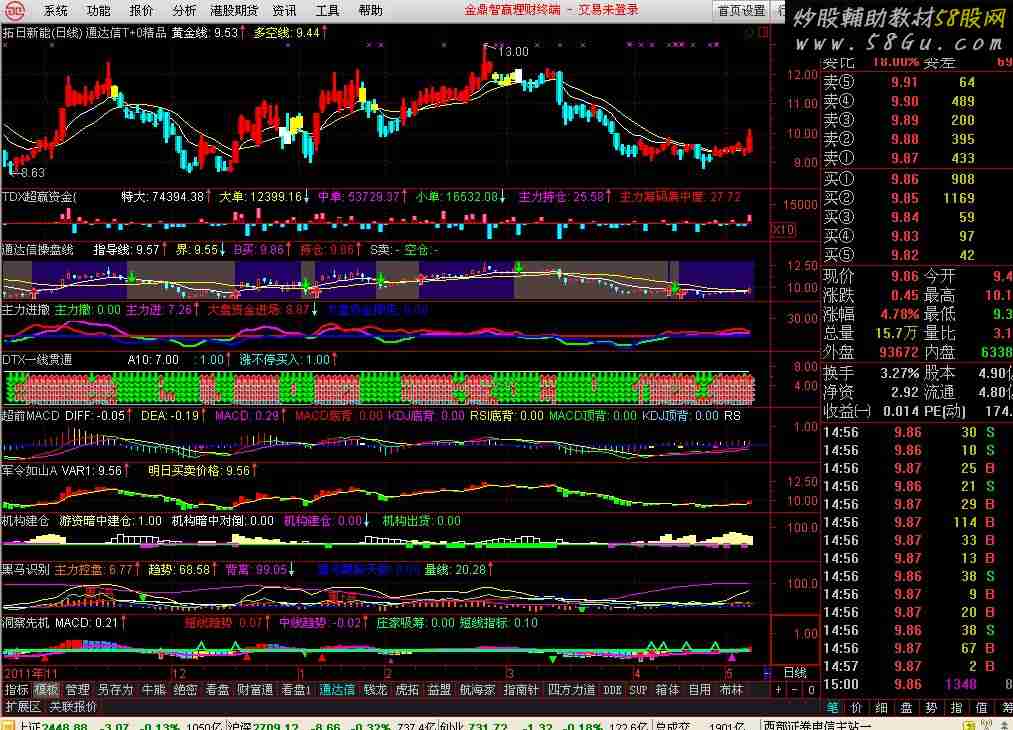Switch to the 指南针 template

(x=521, y=690)
